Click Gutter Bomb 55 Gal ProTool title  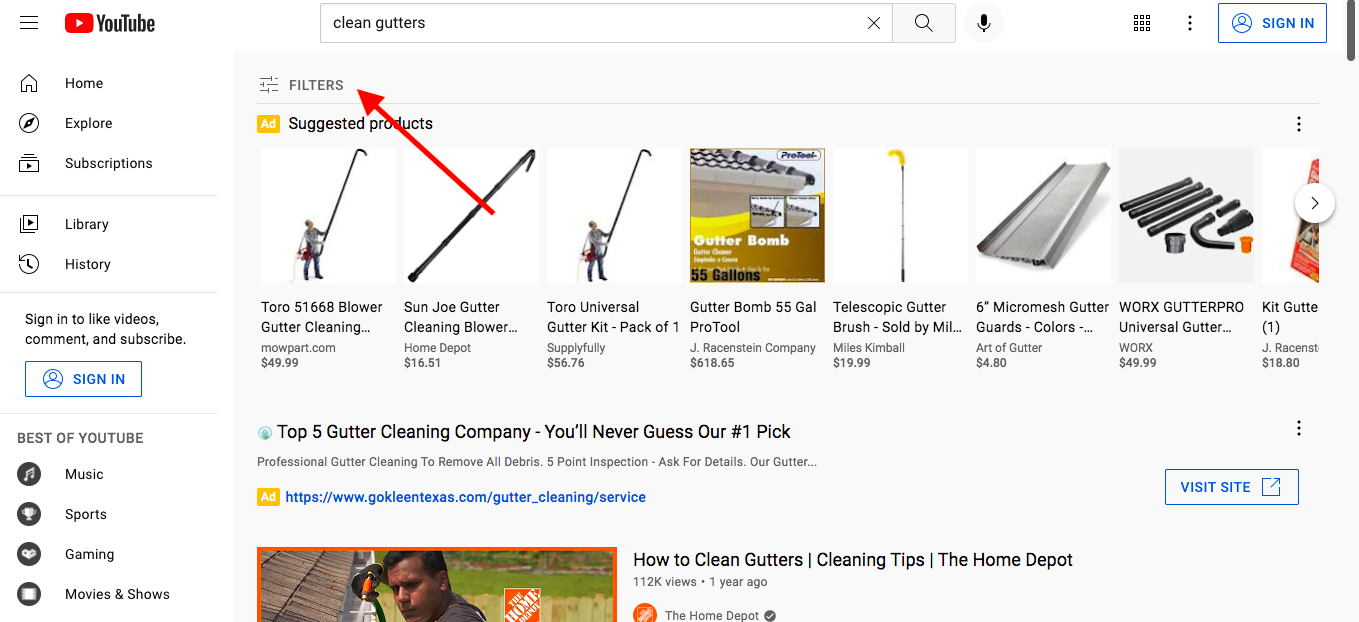click(753, 317)
